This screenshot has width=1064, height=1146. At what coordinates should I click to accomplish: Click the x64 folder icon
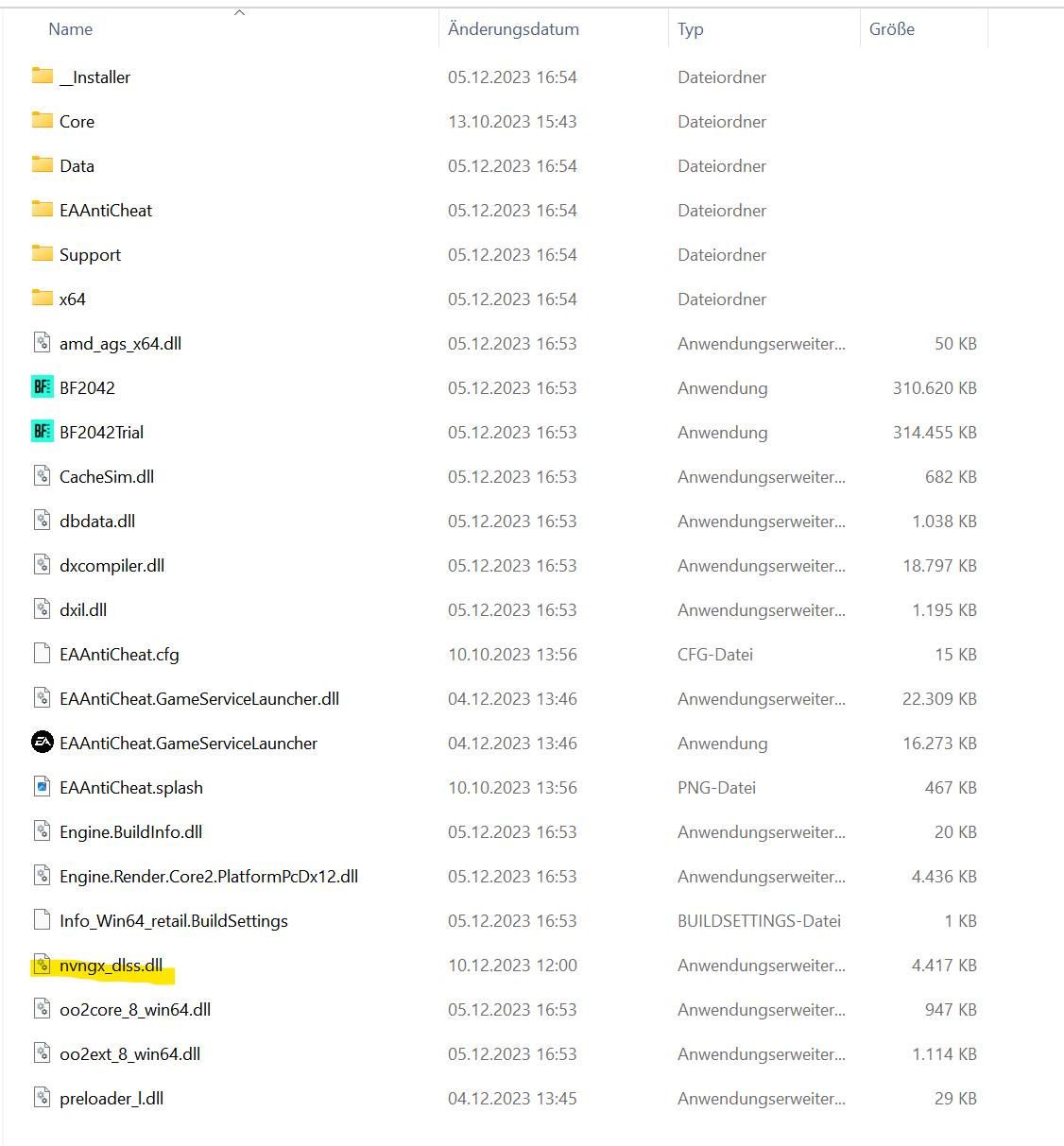[43, 298]
